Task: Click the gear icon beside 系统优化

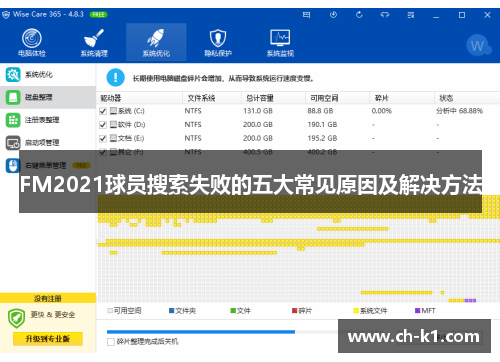Action: [x=13, y=75]
